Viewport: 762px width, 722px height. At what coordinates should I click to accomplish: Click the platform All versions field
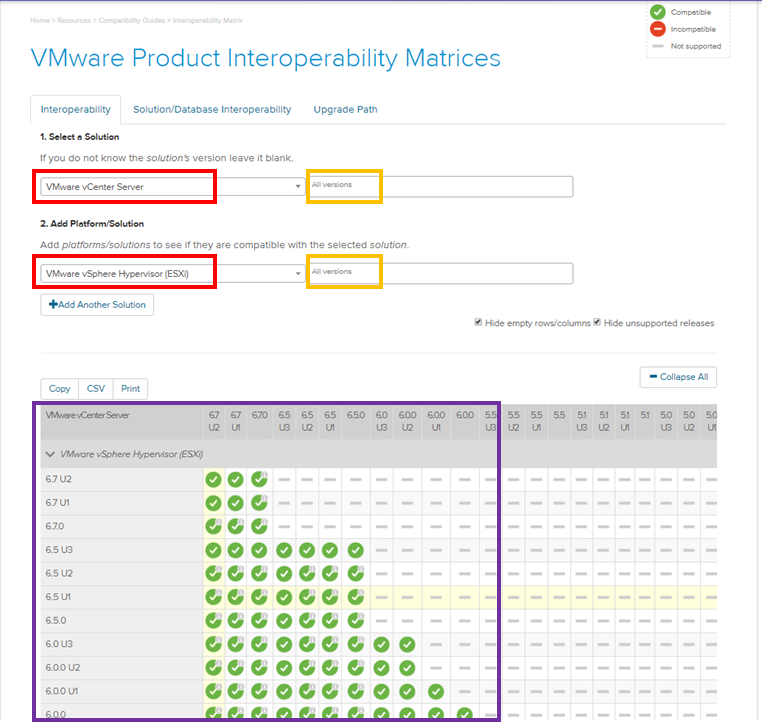(x=440, y=274)
